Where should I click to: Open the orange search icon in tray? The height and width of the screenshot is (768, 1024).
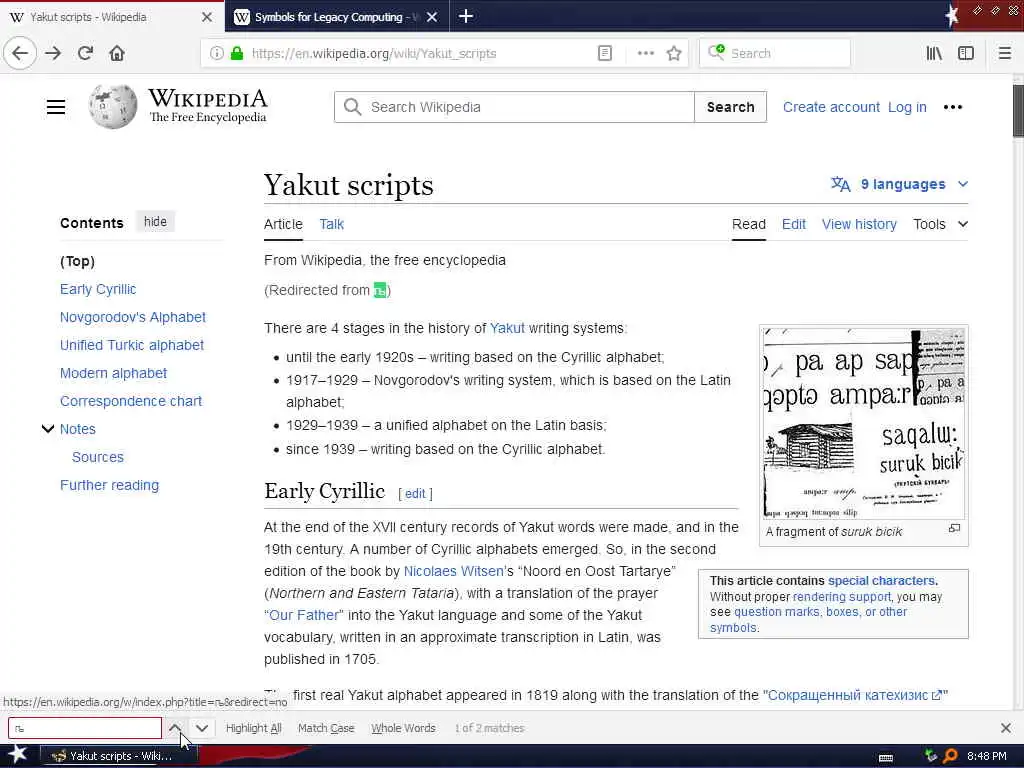pos(950,756)
